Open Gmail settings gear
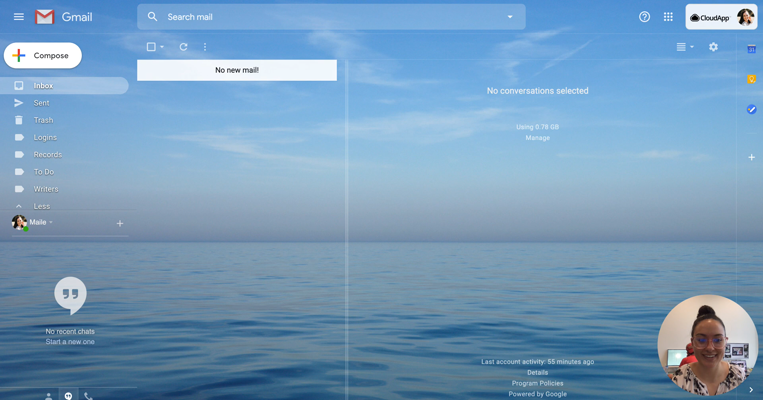Image resolution: width=763 pixels, height=400 pixels. [x=713, y=47]
